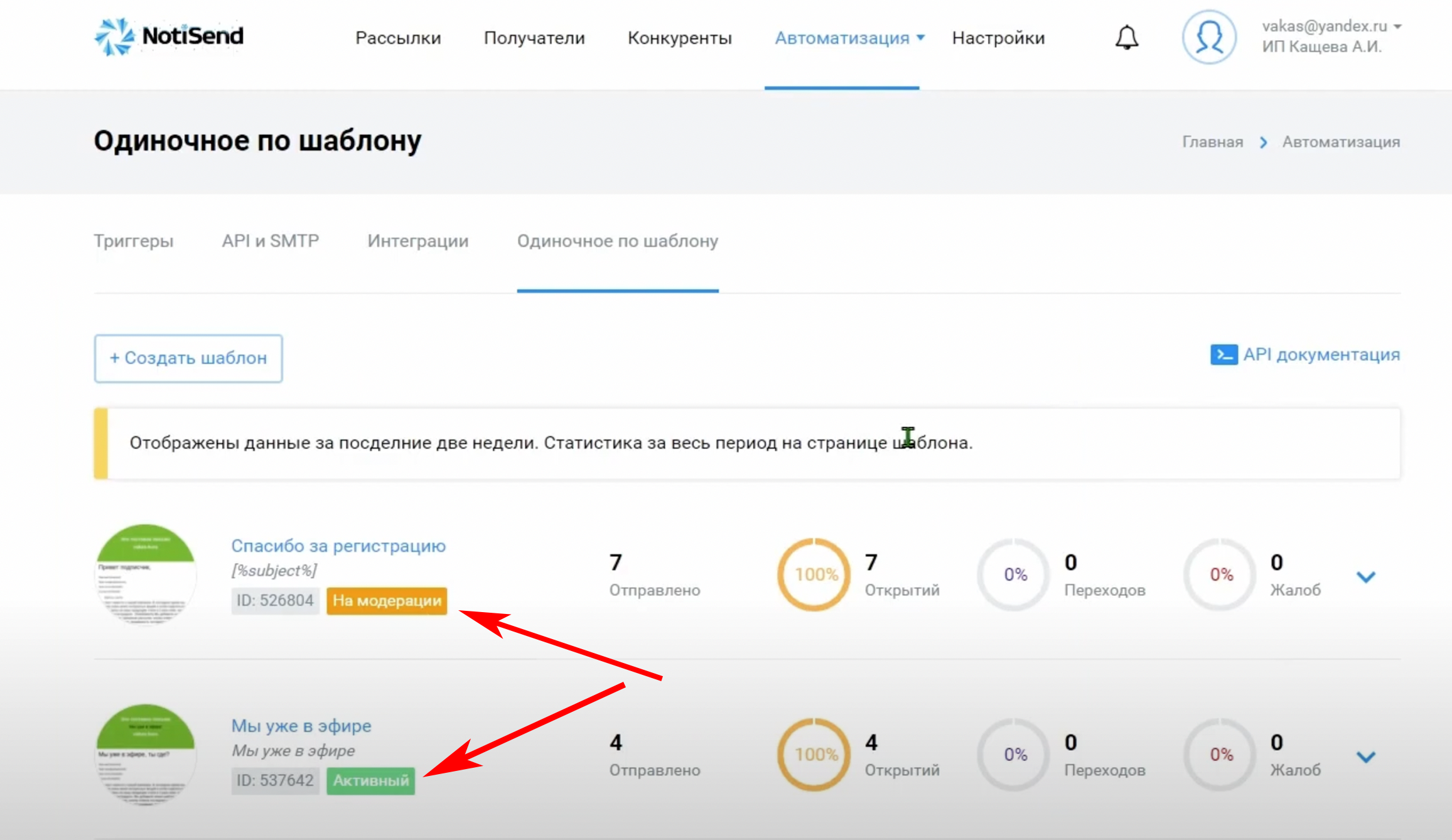Click the Главная breadcrumb link
Viewport: 1452px width, 840px height.
pos(1212,143)
